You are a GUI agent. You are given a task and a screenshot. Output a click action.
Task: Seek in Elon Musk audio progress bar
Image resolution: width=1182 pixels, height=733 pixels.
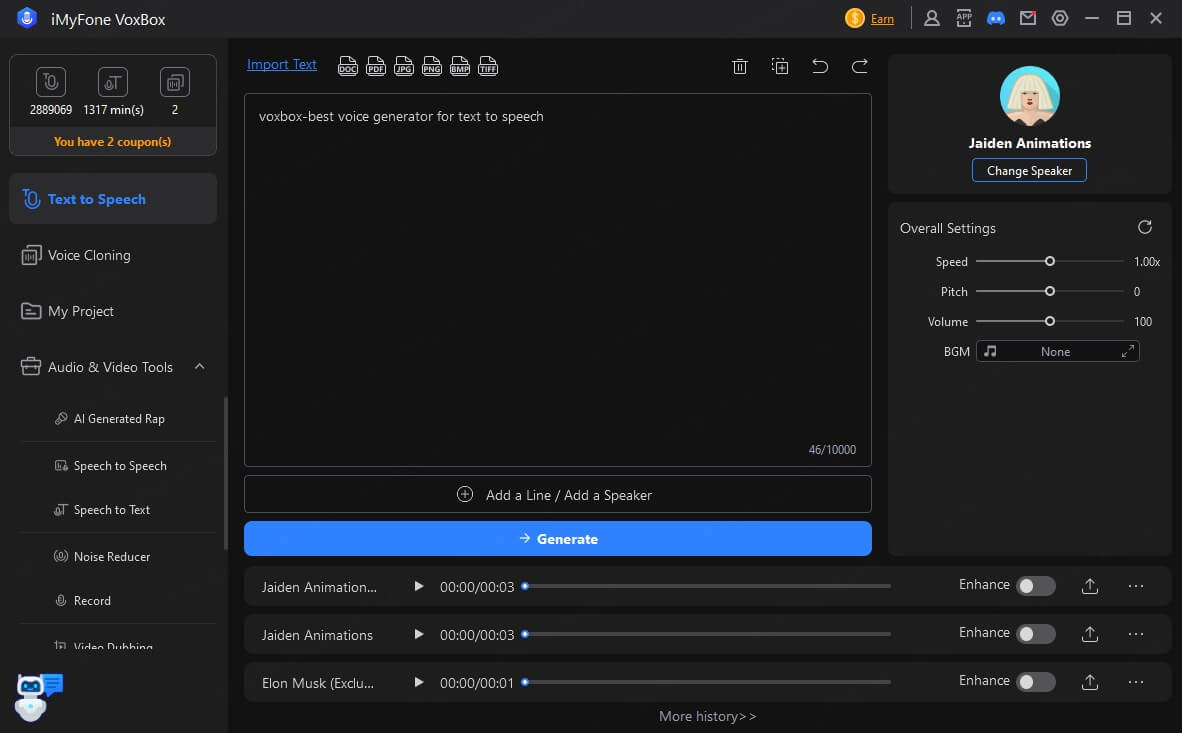pos(707,682)
